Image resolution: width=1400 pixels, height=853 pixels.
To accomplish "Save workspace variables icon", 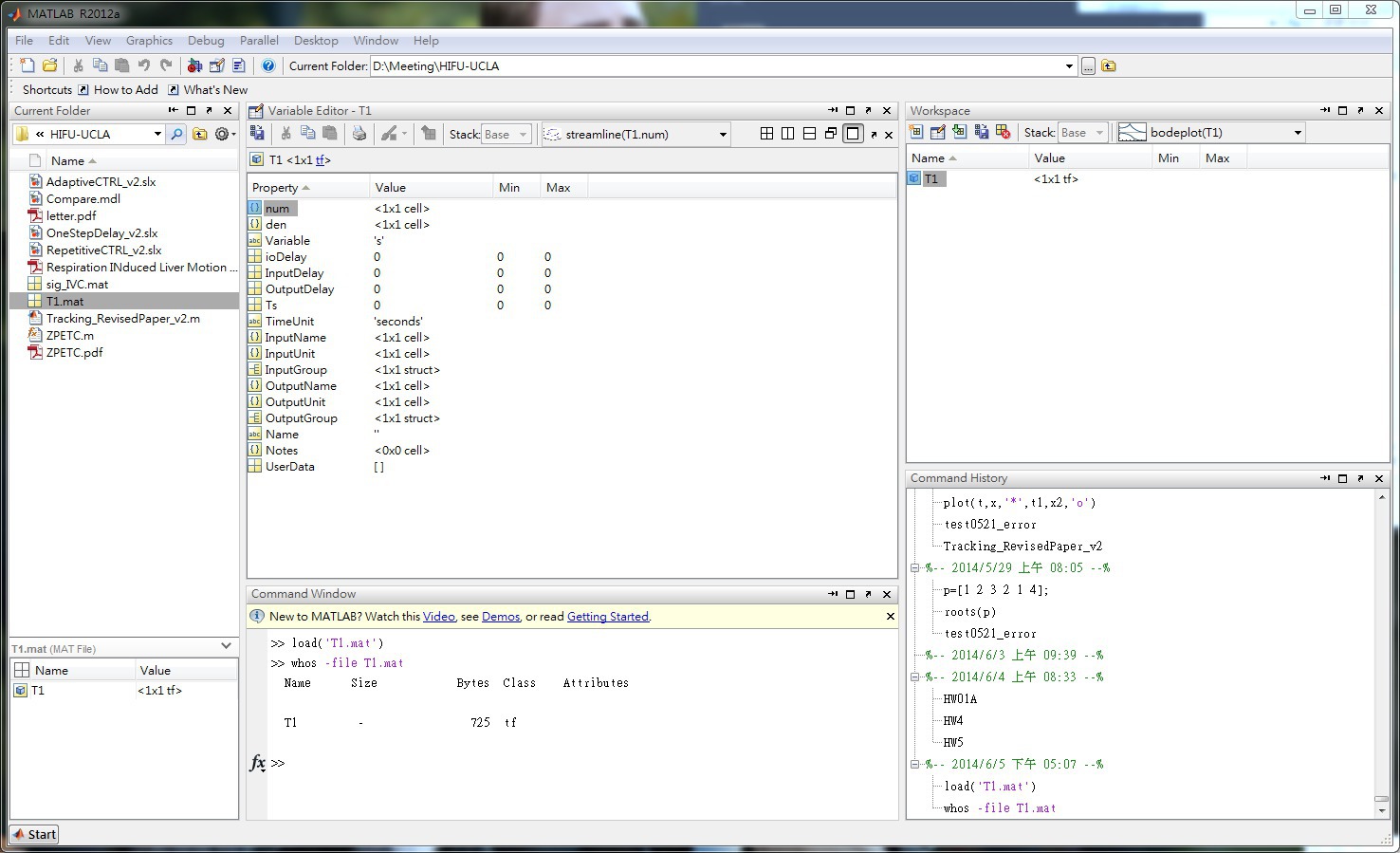I will pos(982,132).
